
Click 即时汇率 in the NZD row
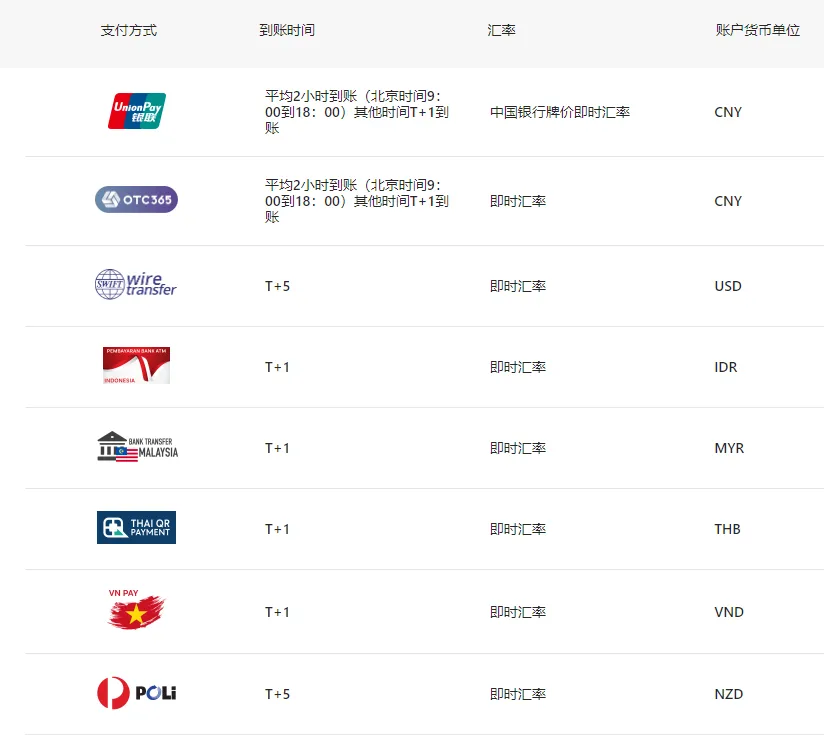[x=518, y=694]
